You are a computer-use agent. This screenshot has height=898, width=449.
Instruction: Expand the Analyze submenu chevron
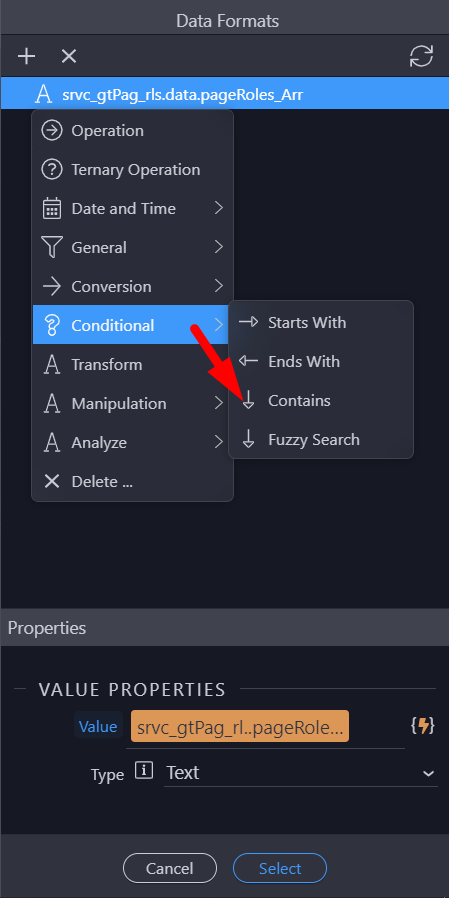[x=218, y=442]
